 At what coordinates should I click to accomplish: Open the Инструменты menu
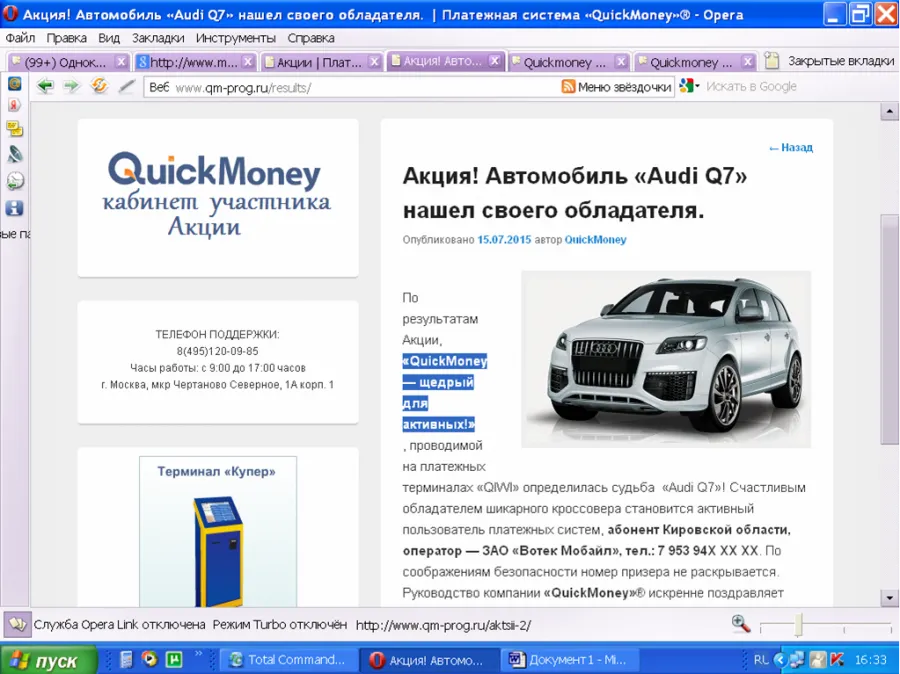[x=236, y=38]
